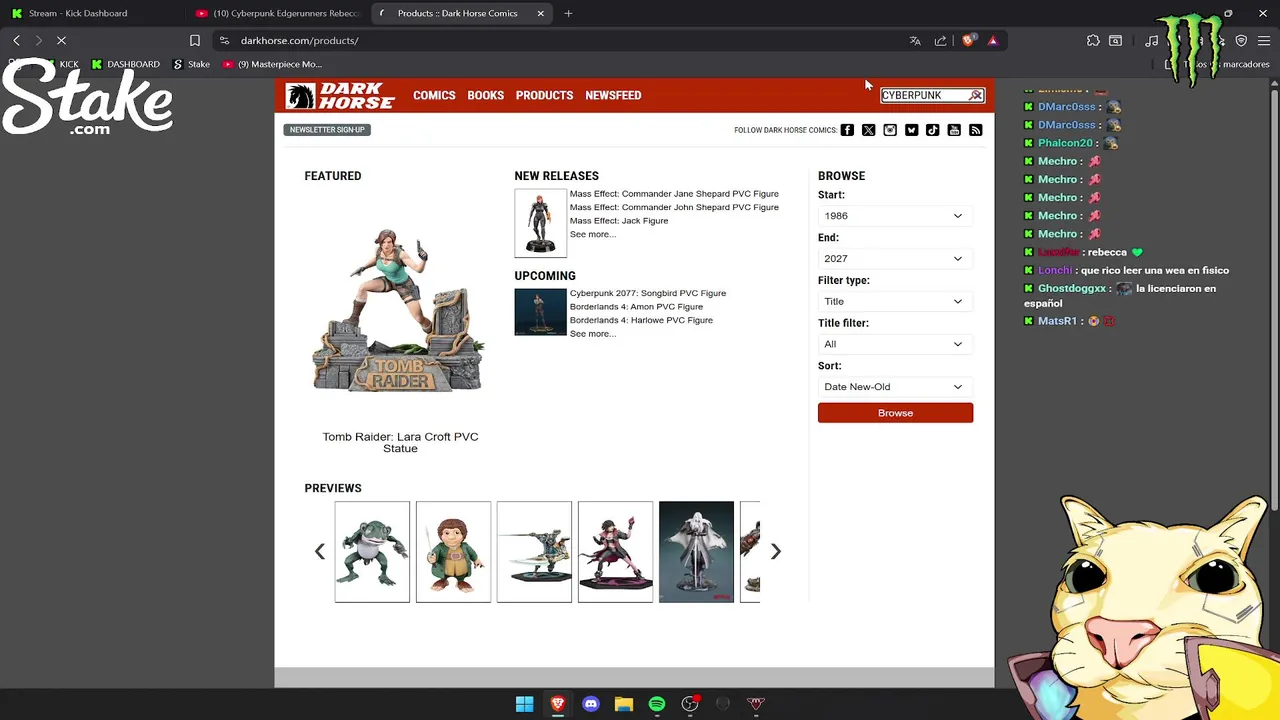Open the NEWSFEED menu
The image size is (1280, 720).
(x=613, y=95)
